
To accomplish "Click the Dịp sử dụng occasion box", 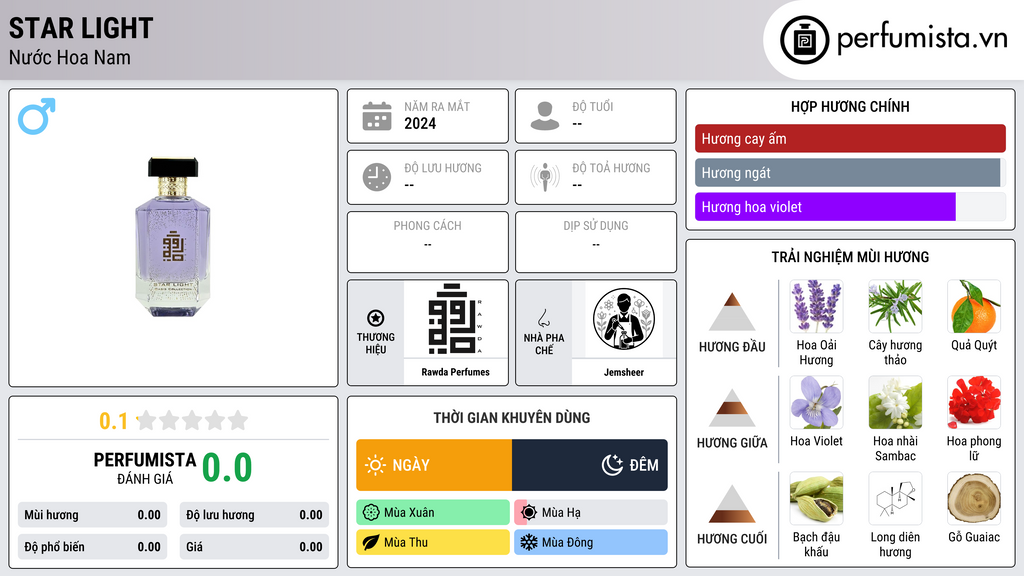I will point(596,242).
